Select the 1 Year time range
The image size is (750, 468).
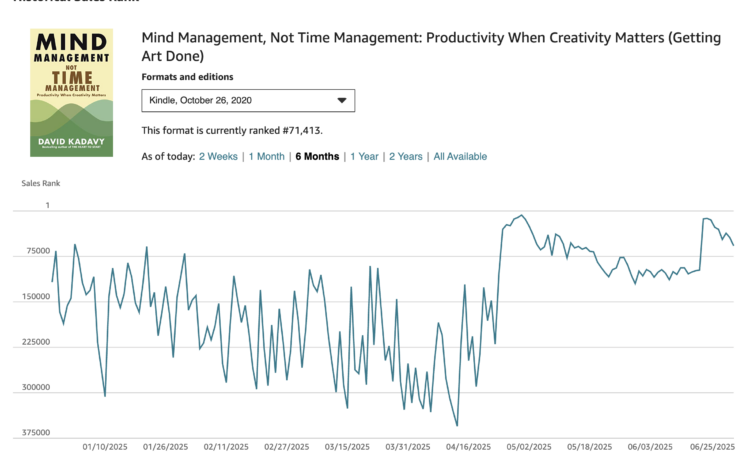click(364, 156)
